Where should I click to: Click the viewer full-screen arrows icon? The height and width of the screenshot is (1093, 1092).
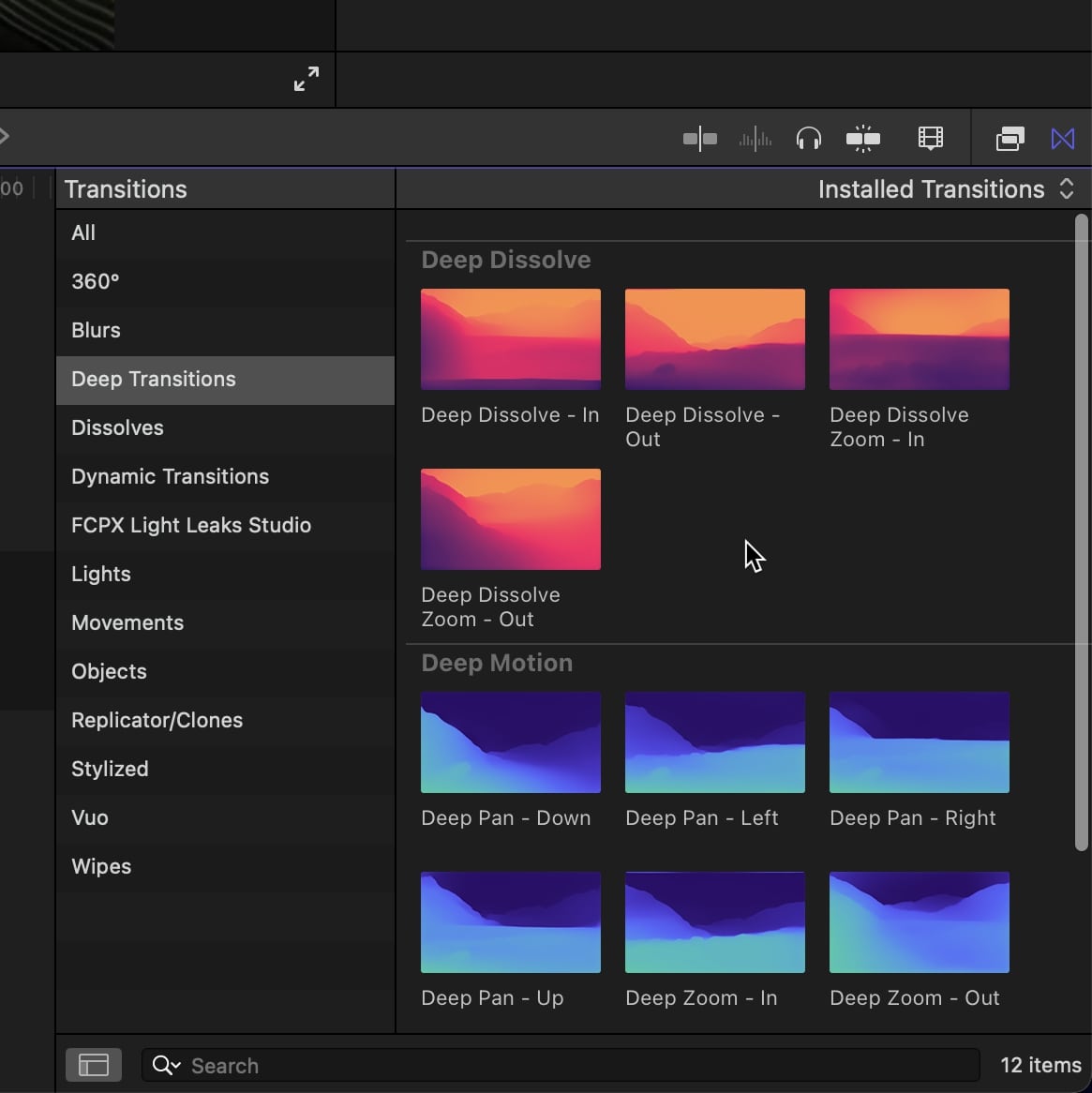[307, 80]
